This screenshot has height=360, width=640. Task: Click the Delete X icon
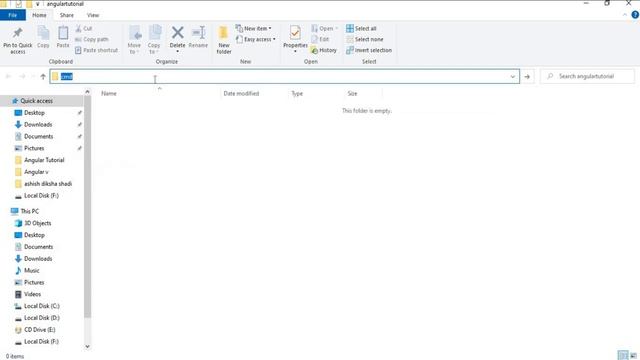(x=178, y=33)
